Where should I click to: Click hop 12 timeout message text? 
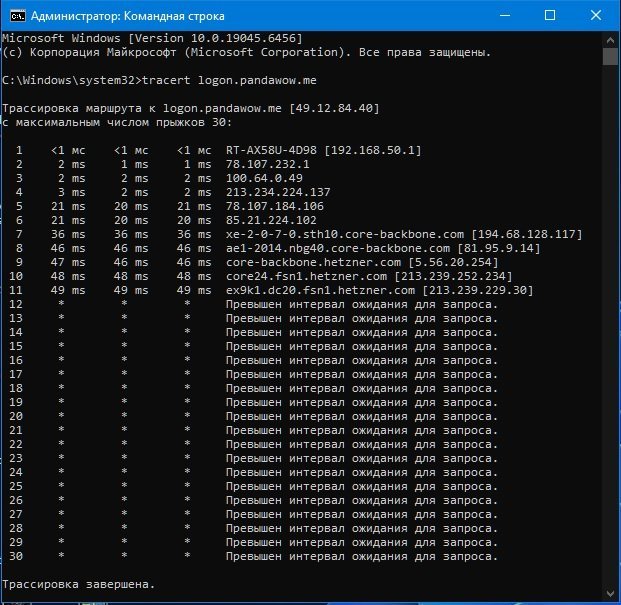click(362, 304)
